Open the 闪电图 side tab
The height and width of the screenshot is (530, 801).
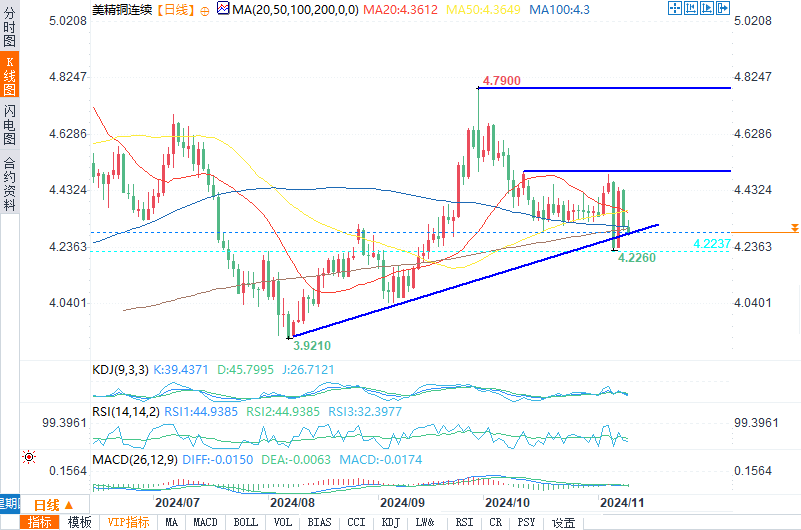[x=9, y=125]
